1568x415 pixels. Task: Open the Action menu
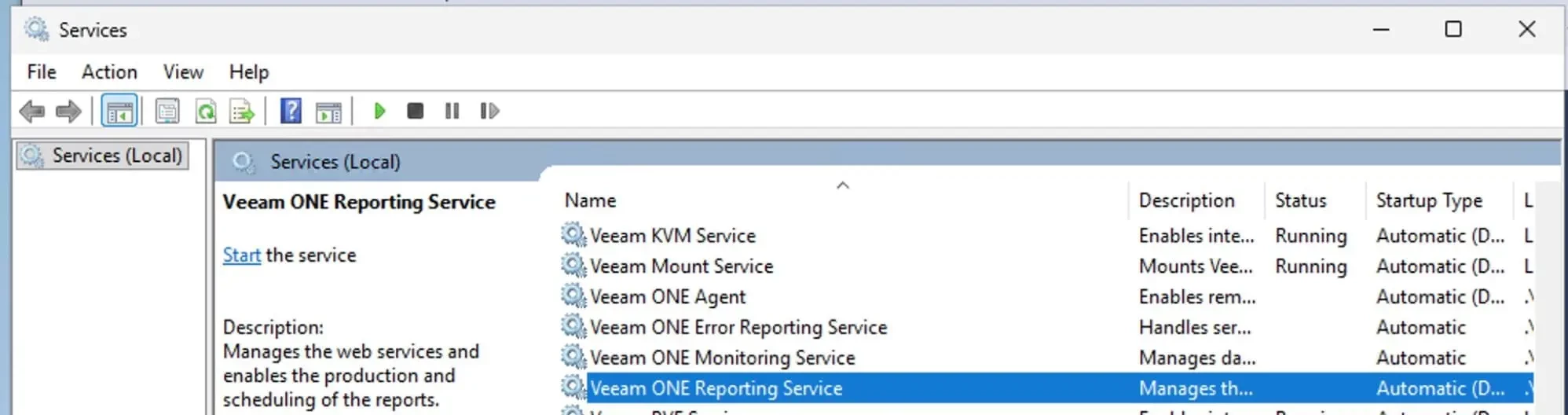point(109,72)
